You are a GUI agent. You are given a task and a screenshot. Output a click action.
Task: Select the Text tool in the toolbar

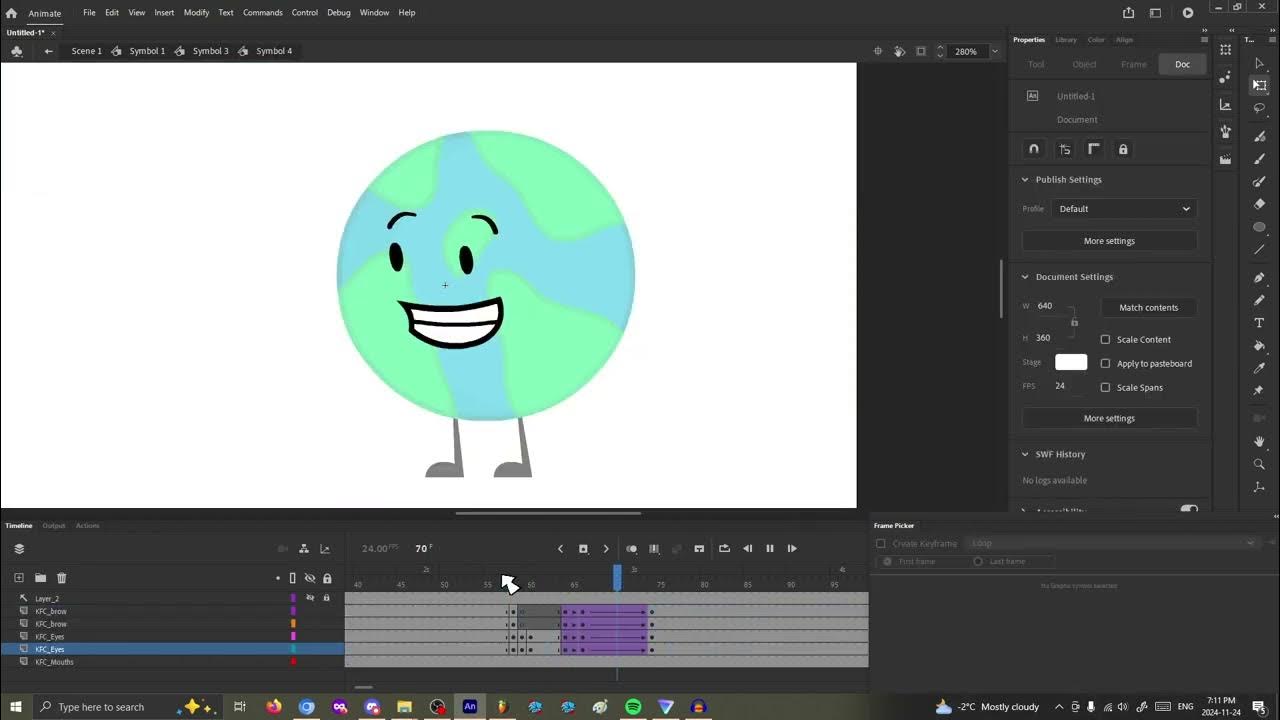[1259, 323]
